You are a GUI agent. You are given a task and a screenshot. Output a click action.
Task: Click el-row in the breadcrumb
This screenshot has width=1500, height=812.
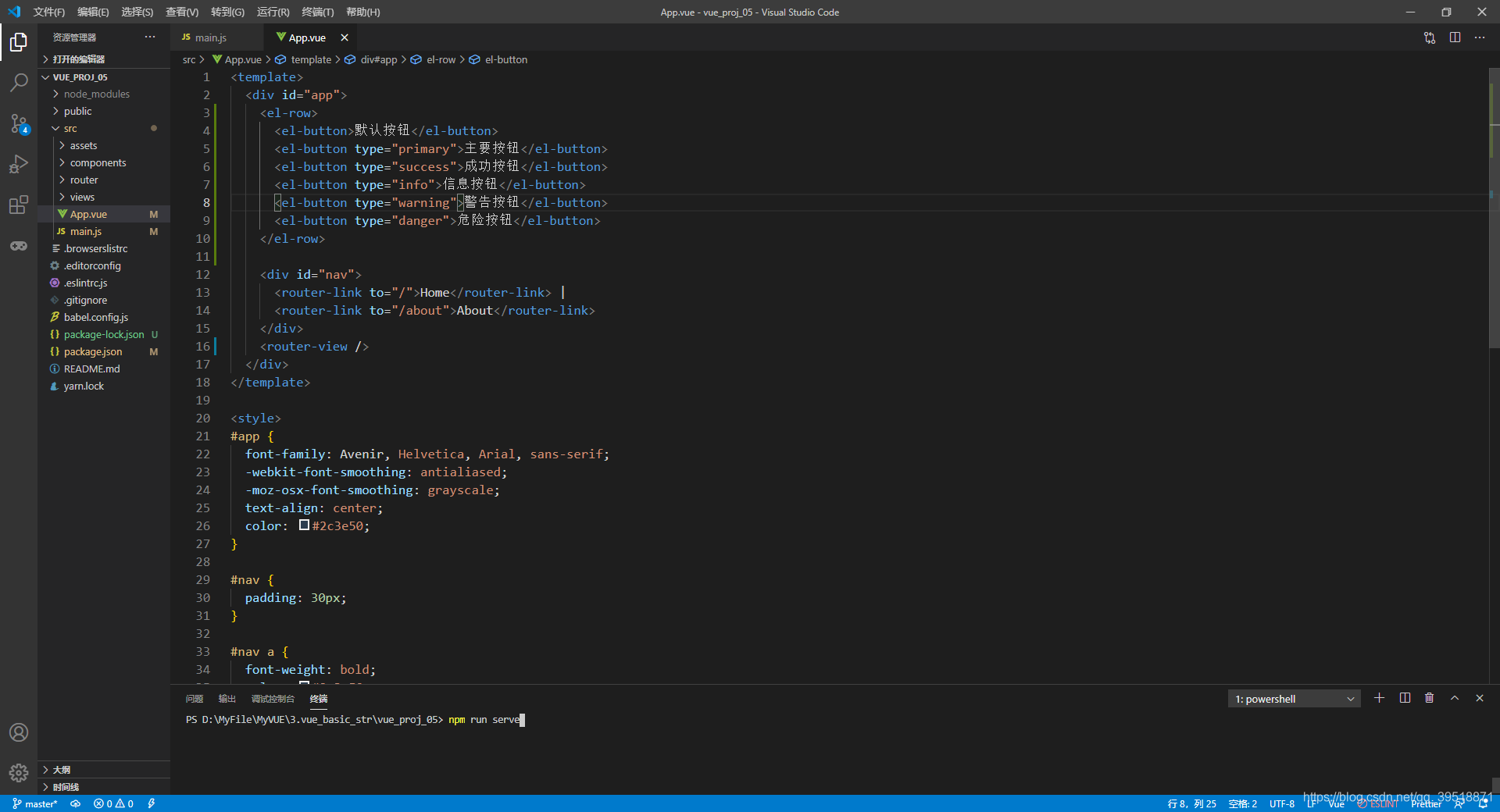441,59
